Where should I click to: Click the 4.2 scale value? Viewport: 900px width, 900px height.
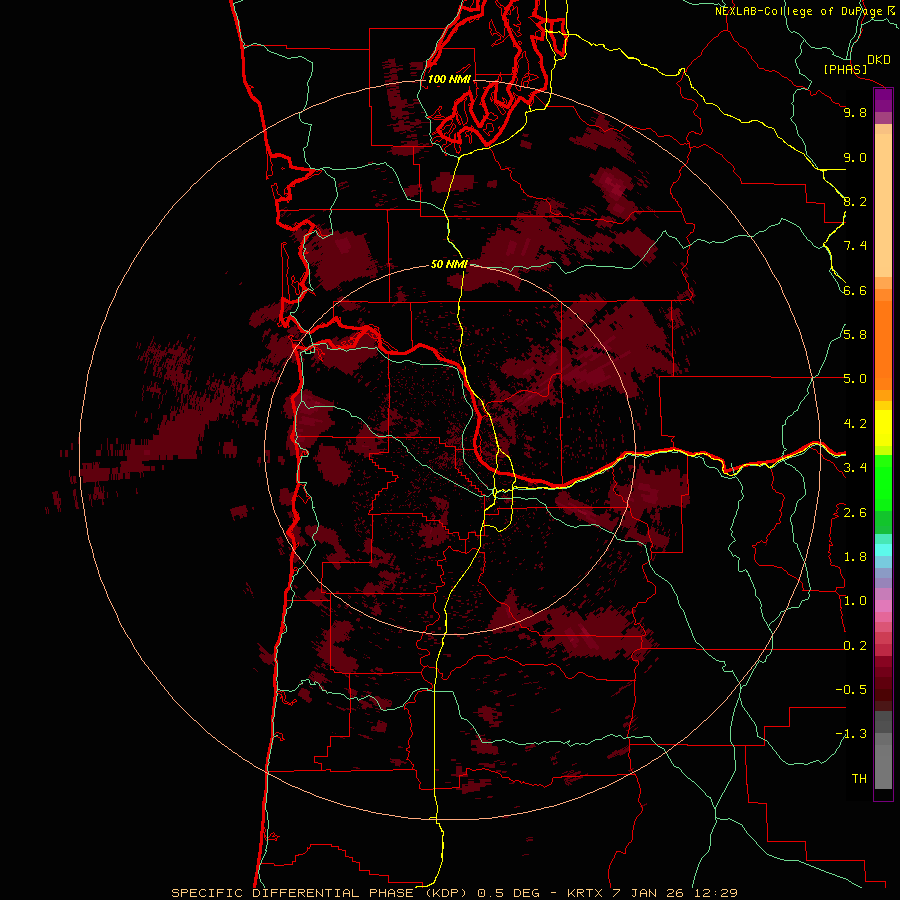[855, 424]
